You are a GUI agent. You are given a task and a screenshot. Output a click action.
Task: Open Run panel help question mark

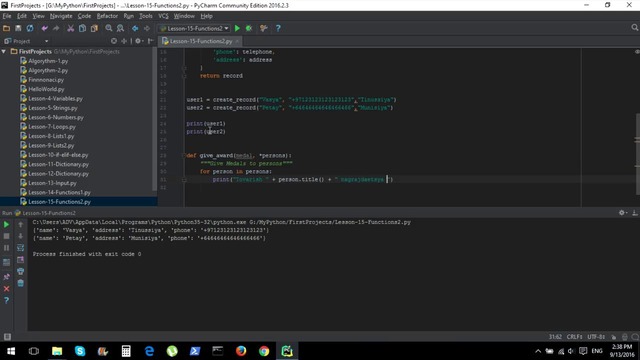click(x=7, y=300)
